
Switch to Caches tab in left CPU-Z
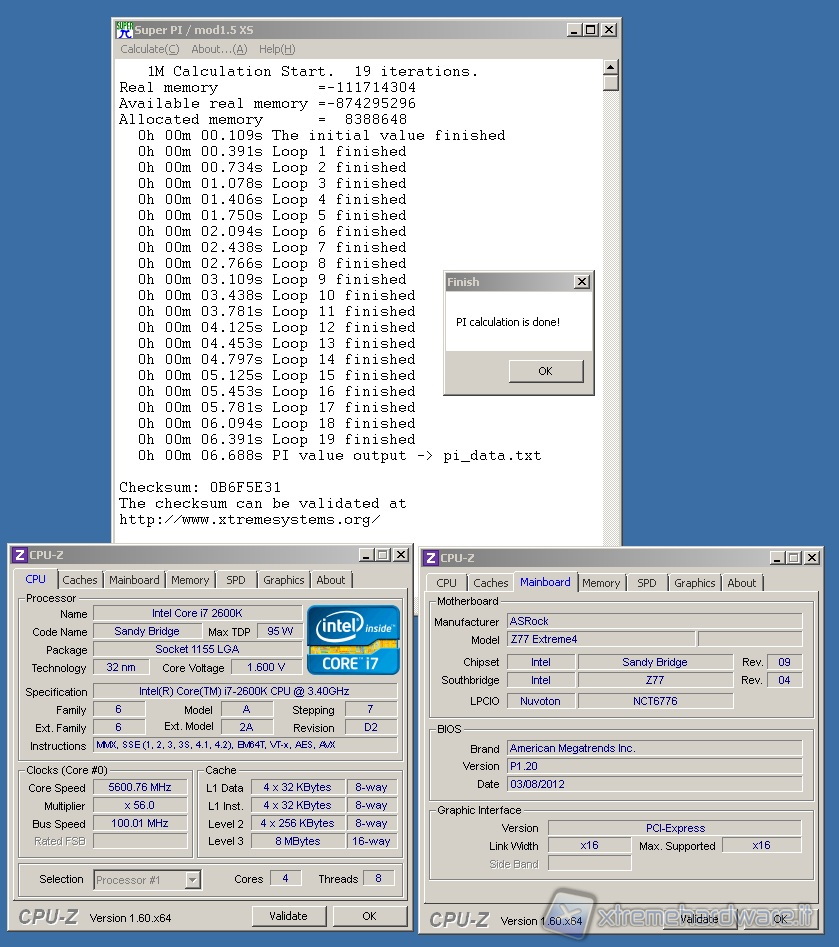pos(80,580)
